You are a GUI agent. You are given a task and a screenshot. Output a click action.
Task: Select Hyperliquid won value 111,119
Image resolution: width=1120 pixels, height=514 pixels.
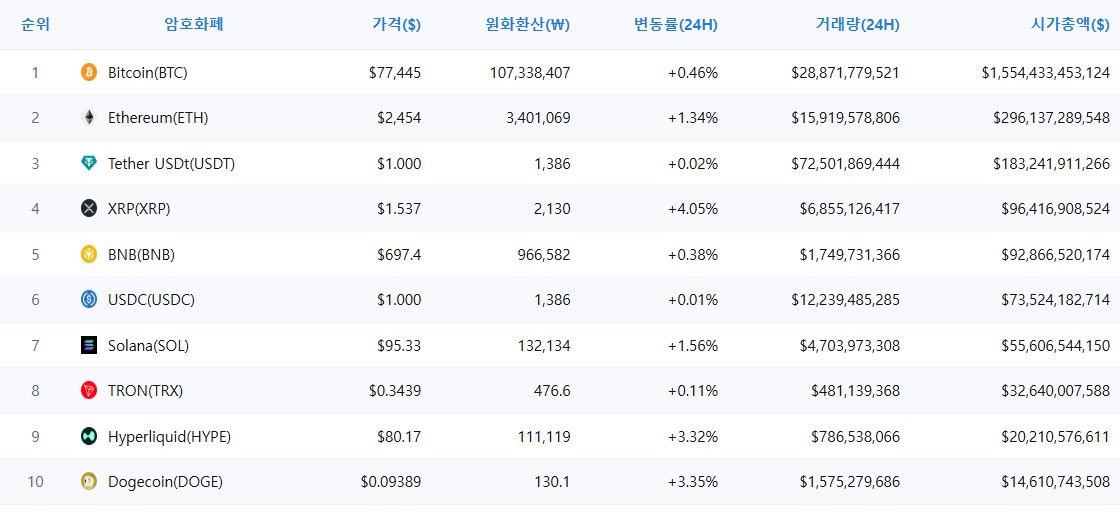click(x=544, y=436)
